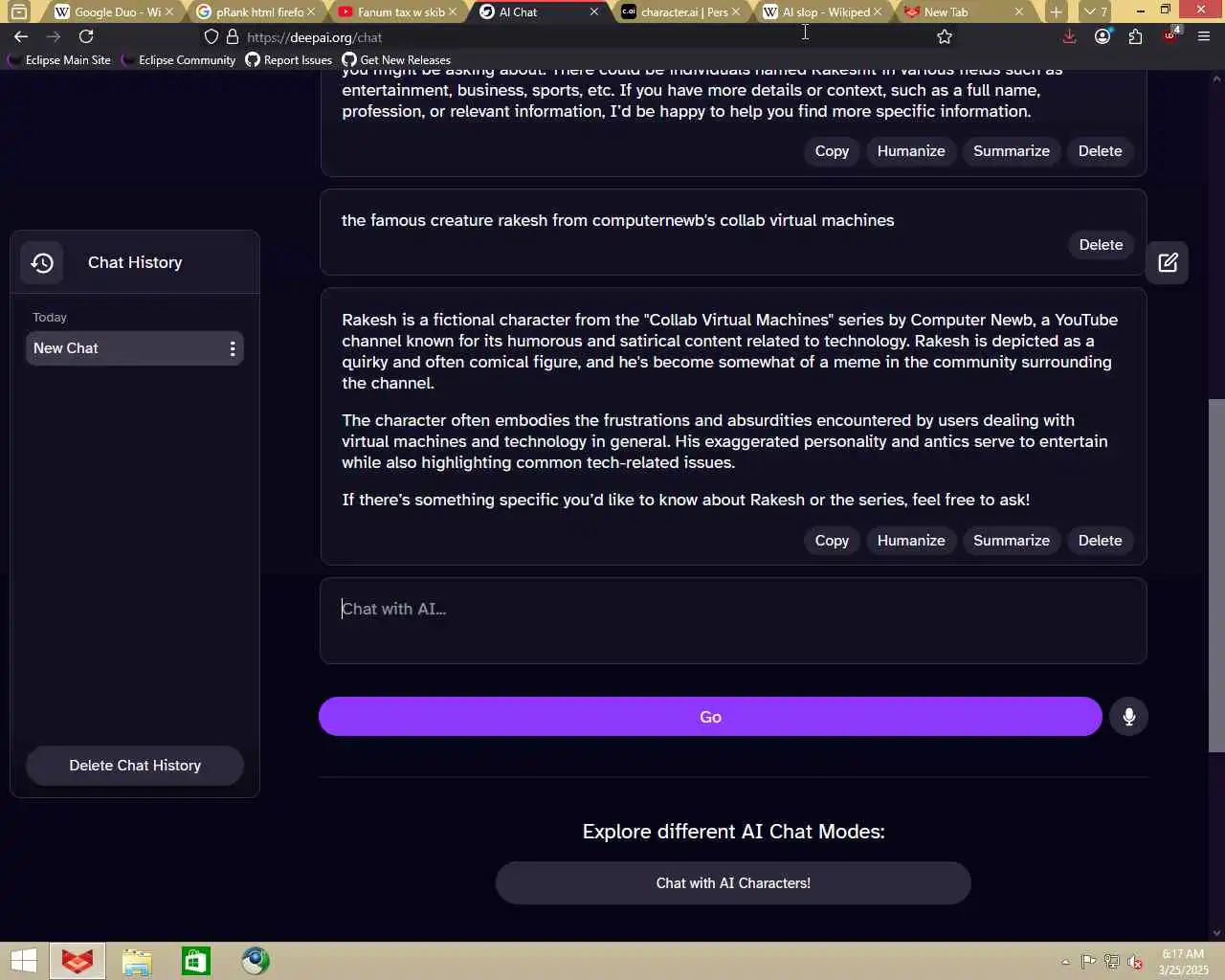Open the blue globe taskbar app icon
The height and width of the screenshot is (980, 1225).
point(256,961)
